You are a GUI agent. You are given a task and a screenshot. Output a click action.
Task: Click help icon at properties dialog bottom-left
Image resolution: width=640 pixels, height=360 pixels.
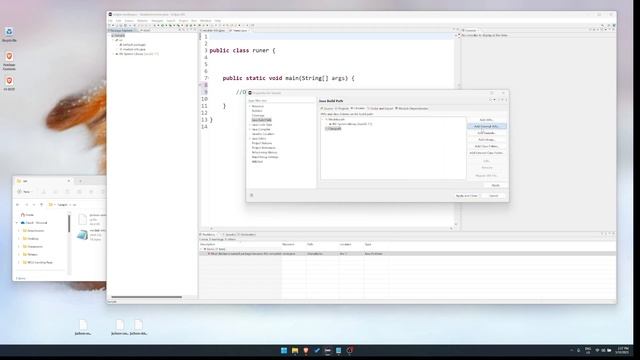tap(251, 196)
